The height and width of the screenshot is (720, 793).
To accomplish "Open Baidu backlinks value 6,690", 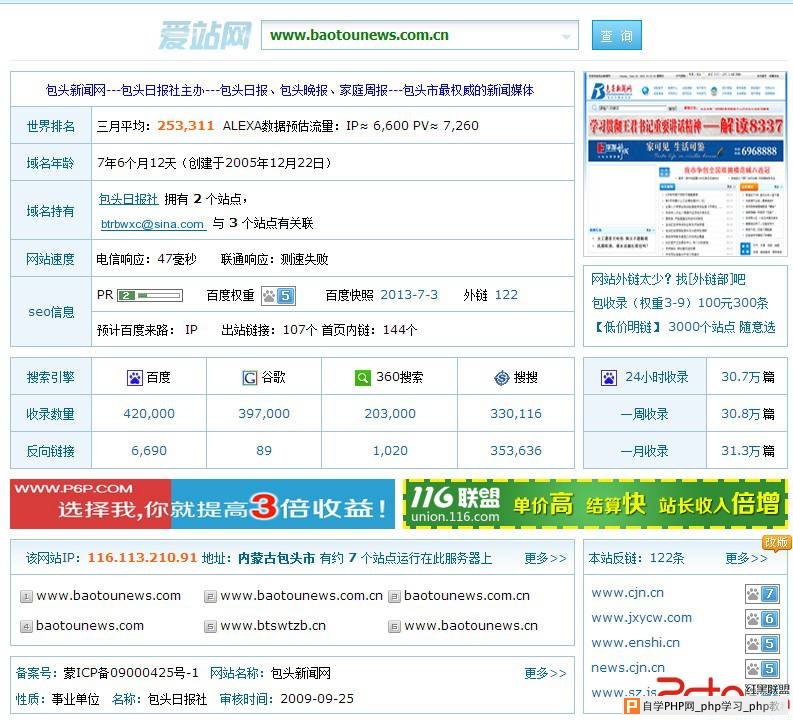I will [x=149, y=451].
